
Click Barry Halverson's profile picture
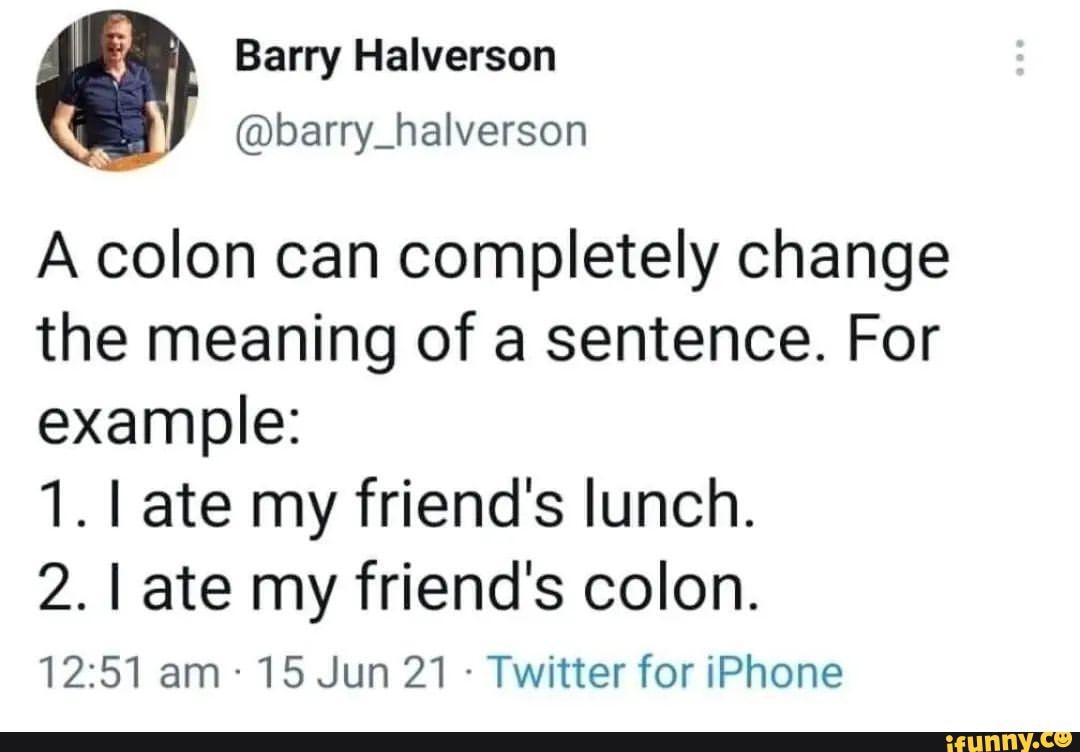(x=116, y=90)
